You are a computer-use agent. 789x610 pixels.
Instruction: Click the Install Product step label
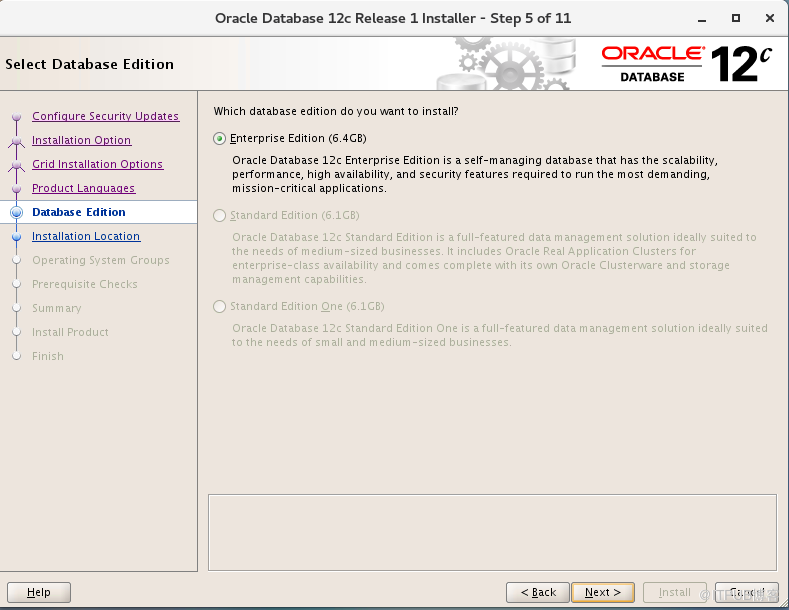(70, 332)
